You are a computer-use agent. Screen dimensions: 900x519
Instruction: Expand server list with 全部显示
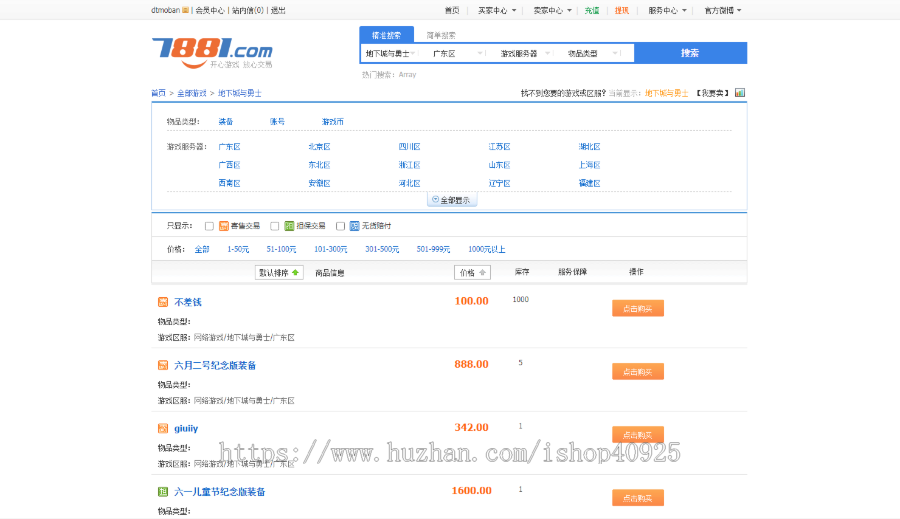pyautogui.click(x=453, y=200)
